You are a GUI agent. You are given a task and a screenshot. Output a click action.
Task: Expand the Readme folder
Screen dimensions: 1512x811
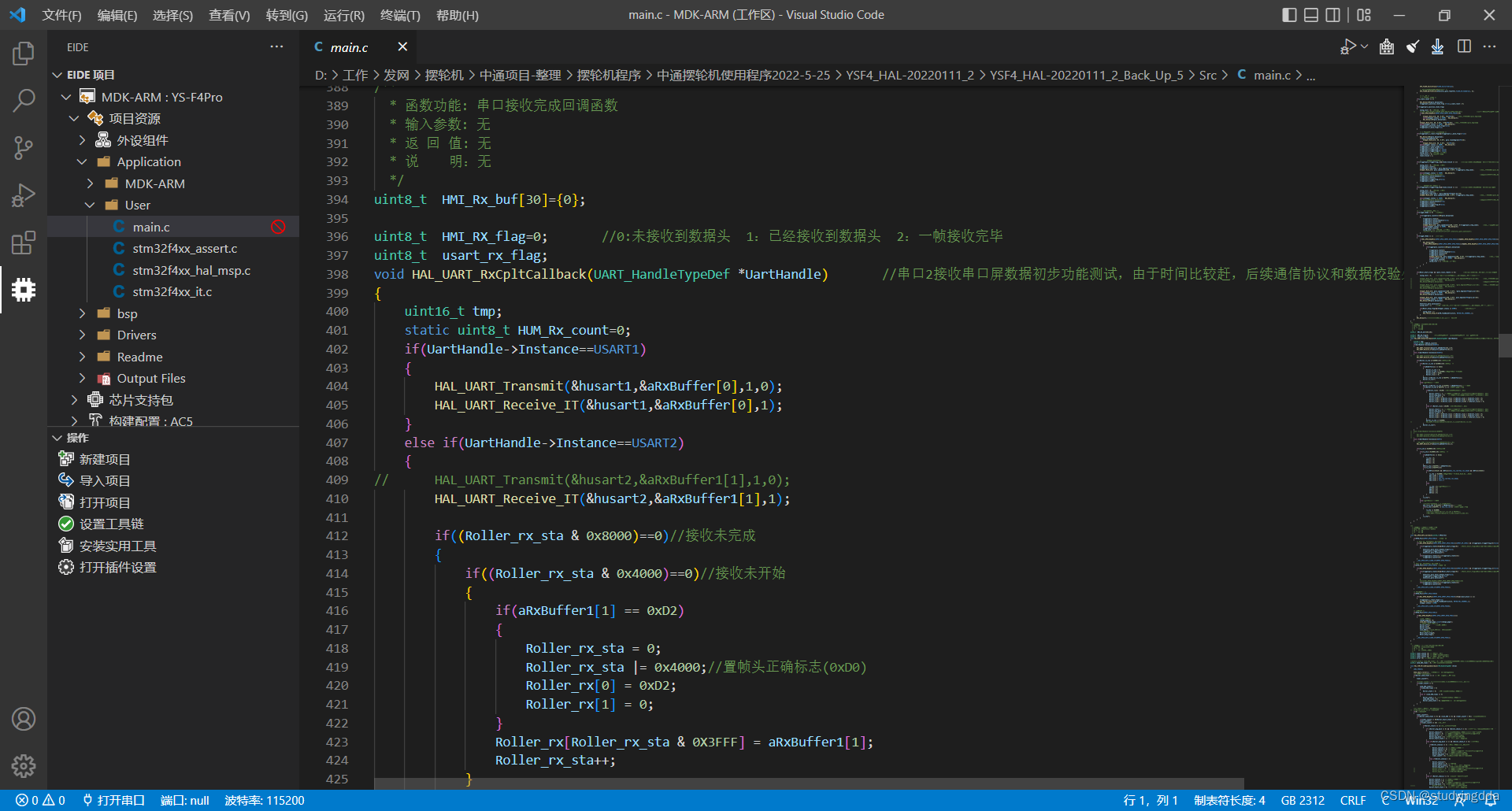82,357
